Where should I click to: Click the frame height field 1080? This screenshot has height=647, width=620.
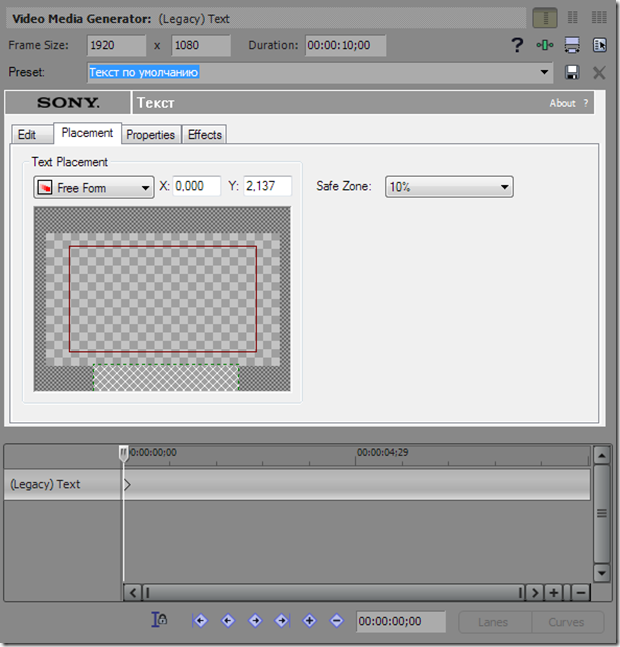(x=201, y=45)
